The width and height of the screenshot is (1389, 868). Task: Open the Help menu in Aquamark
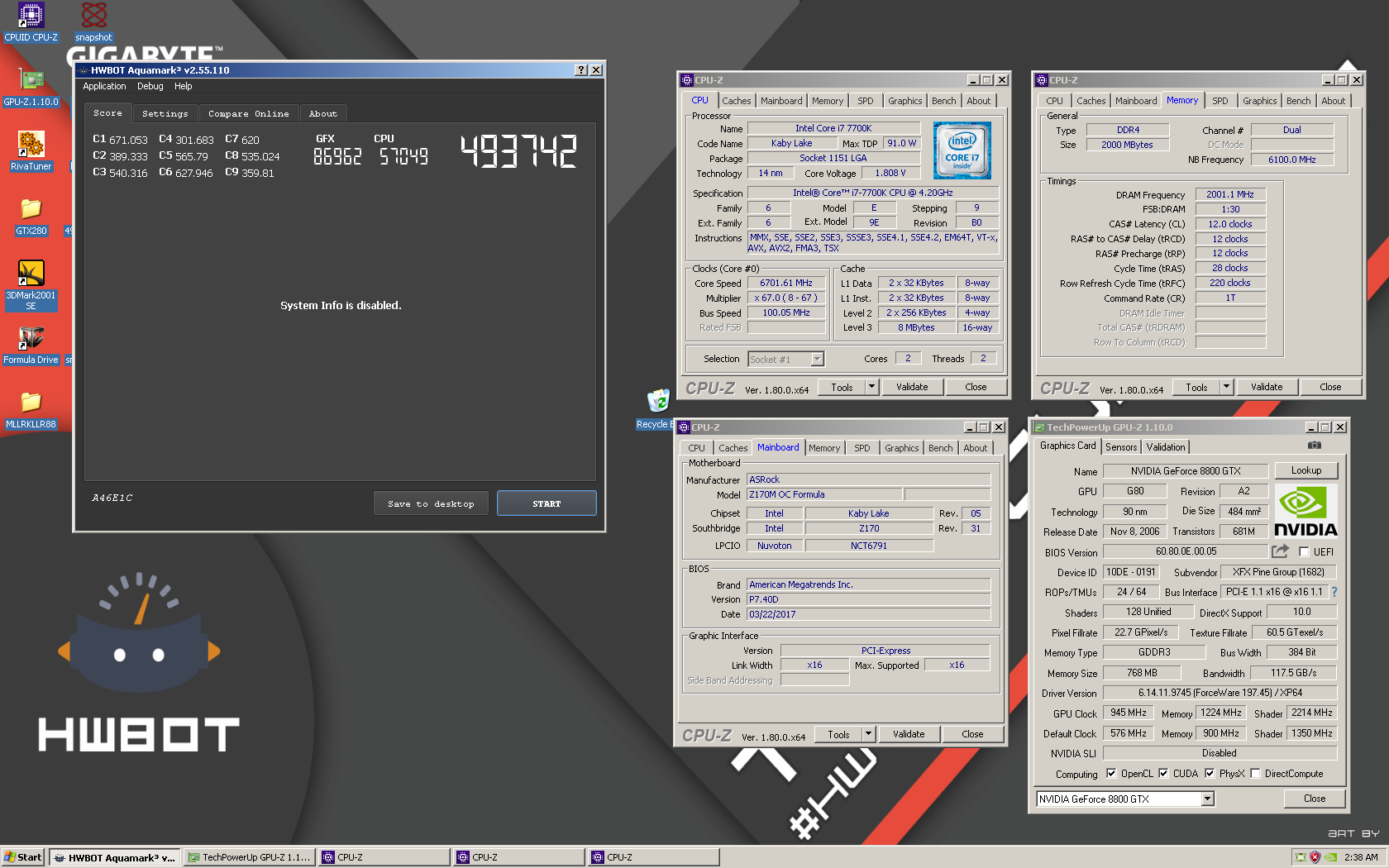click(x=183, y=87)
